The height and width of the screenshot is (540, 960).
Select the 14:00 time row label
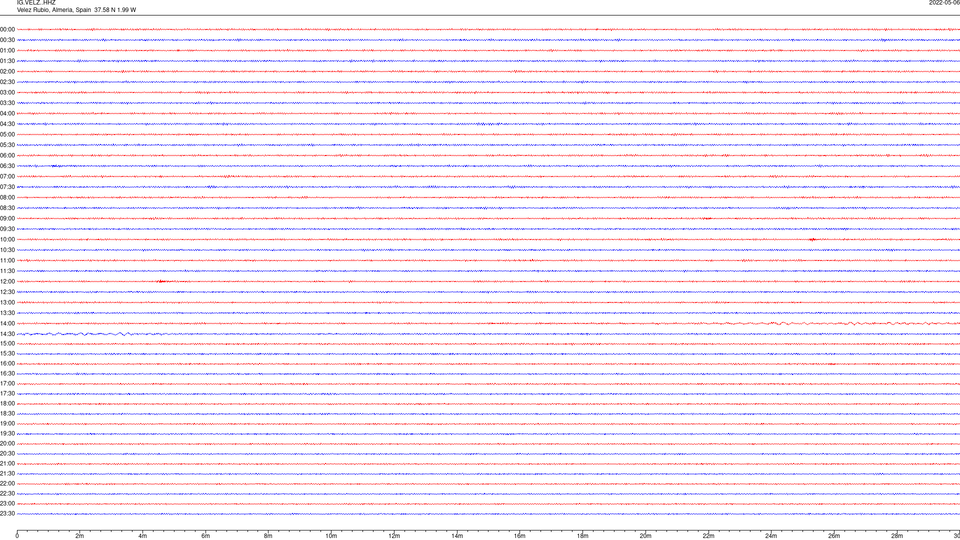point(7,323)
